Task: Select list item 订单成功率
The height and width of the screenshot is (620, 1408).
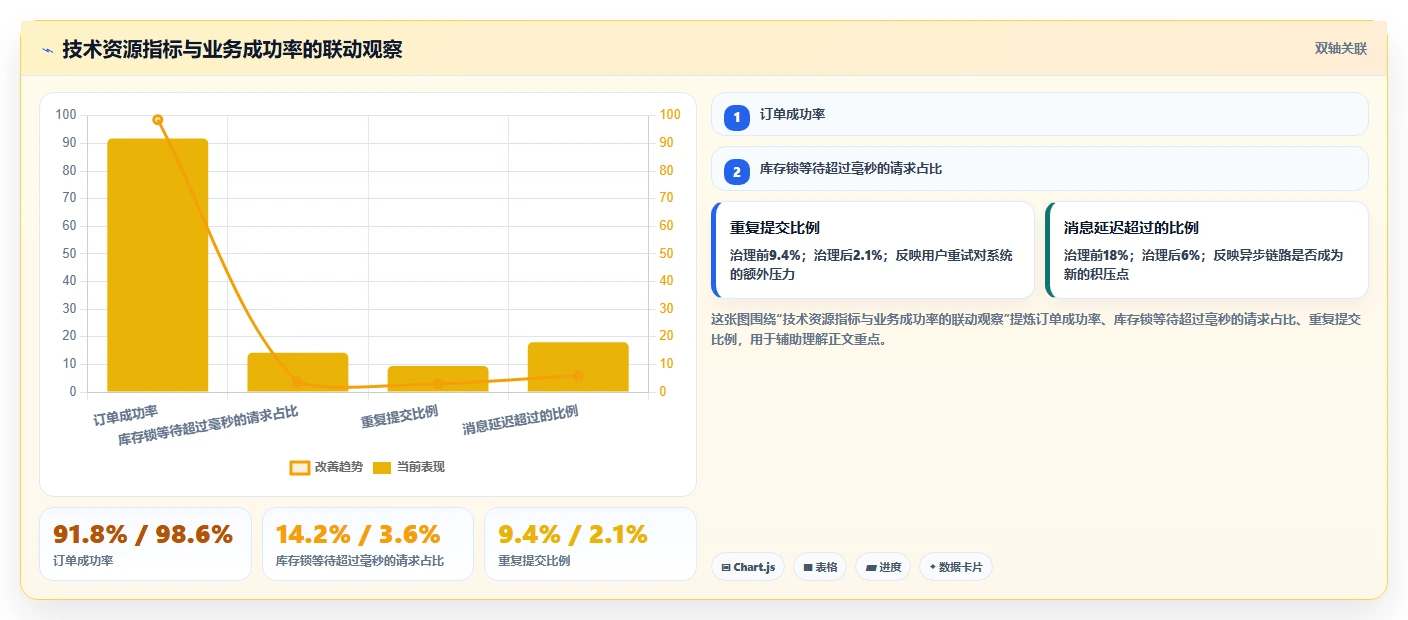Action: 1039,114
